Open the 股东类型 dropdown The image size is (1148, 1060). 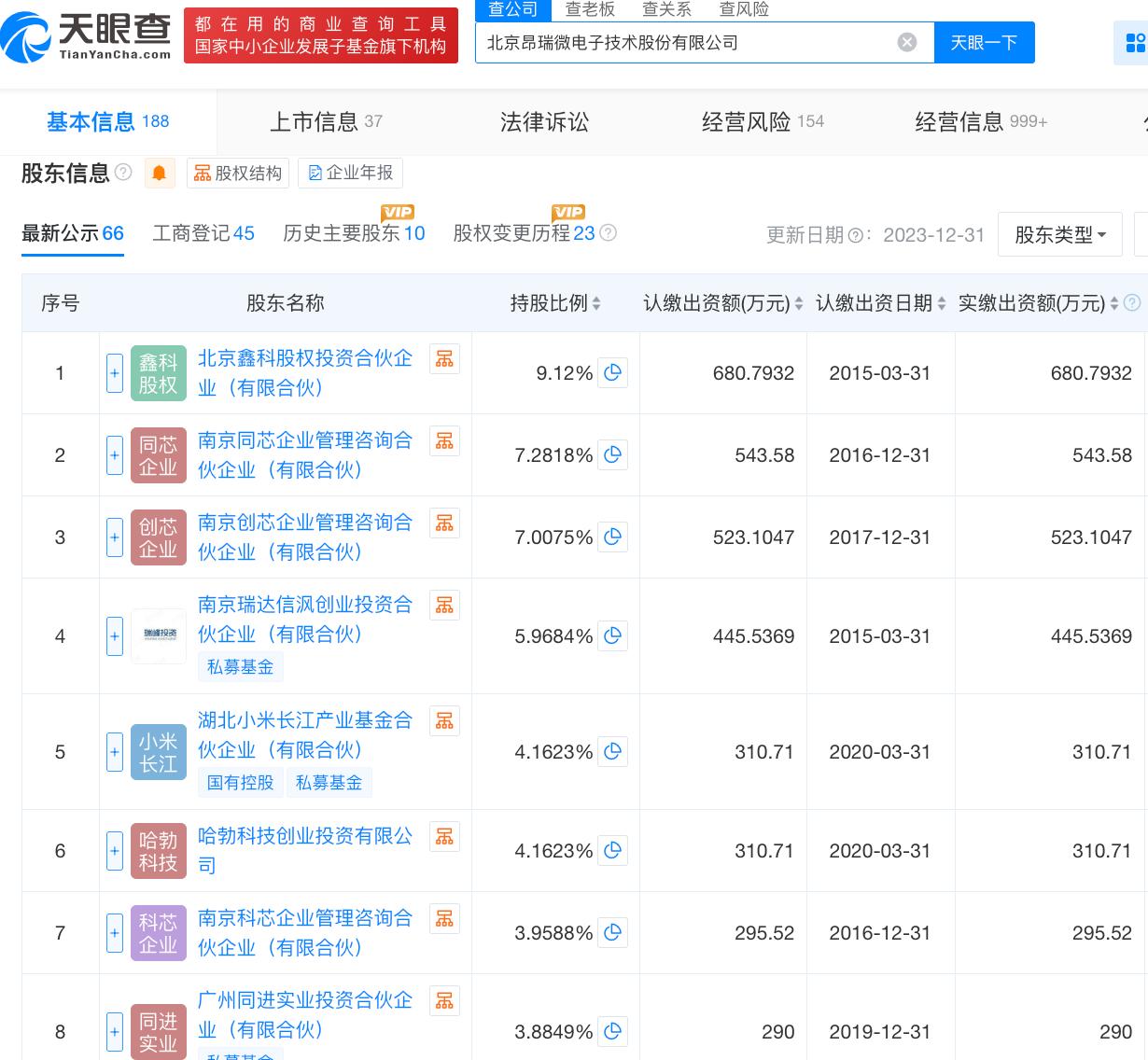1059,235
